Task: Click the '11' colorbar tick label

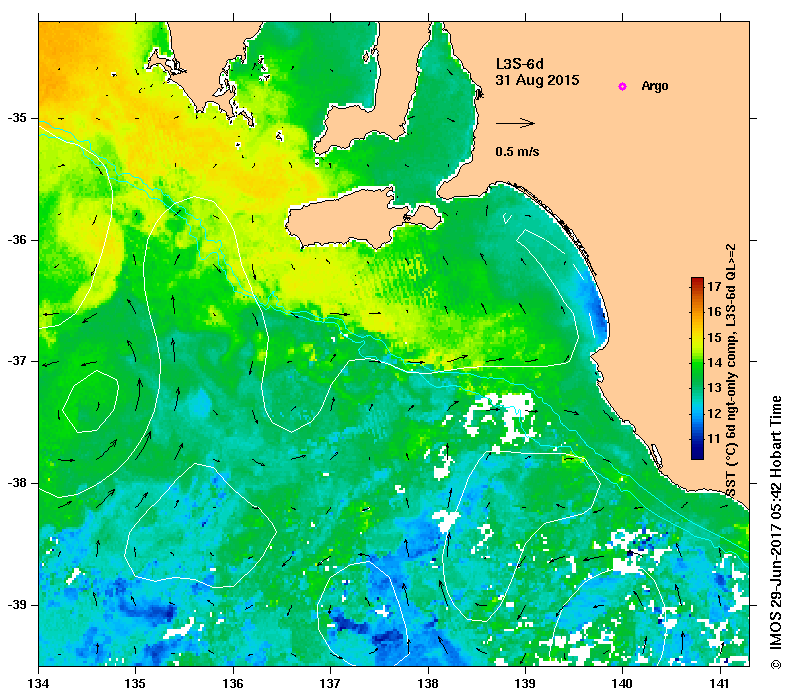Action: [x=714, y=439]
